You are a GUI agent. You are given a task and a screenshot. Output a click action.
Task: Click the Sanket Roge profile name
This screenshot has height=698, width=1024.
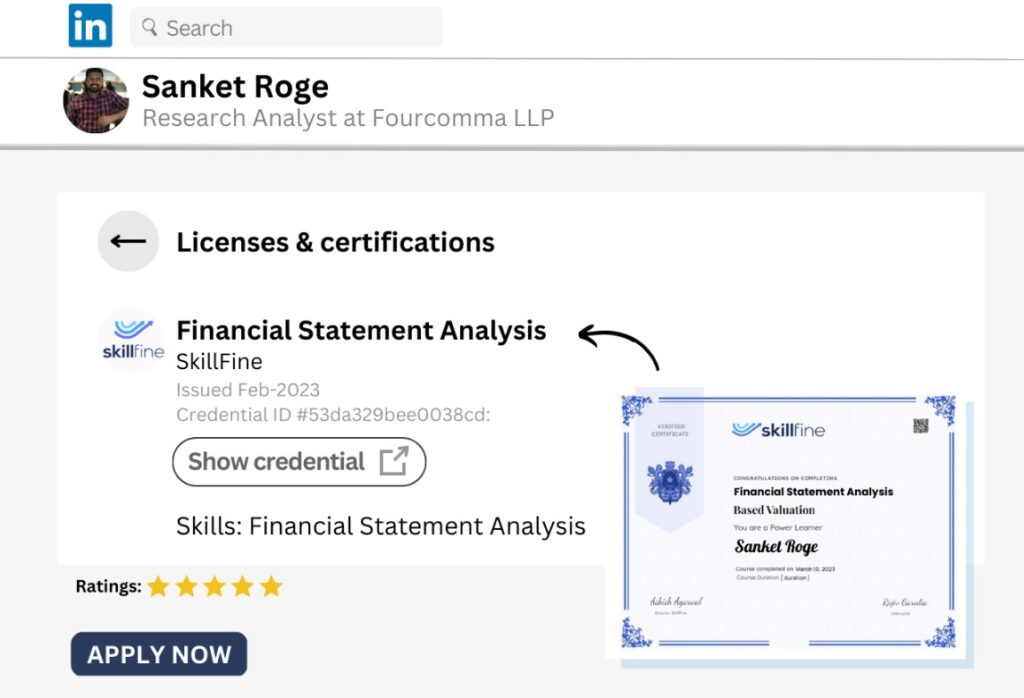tap(235, 86)
